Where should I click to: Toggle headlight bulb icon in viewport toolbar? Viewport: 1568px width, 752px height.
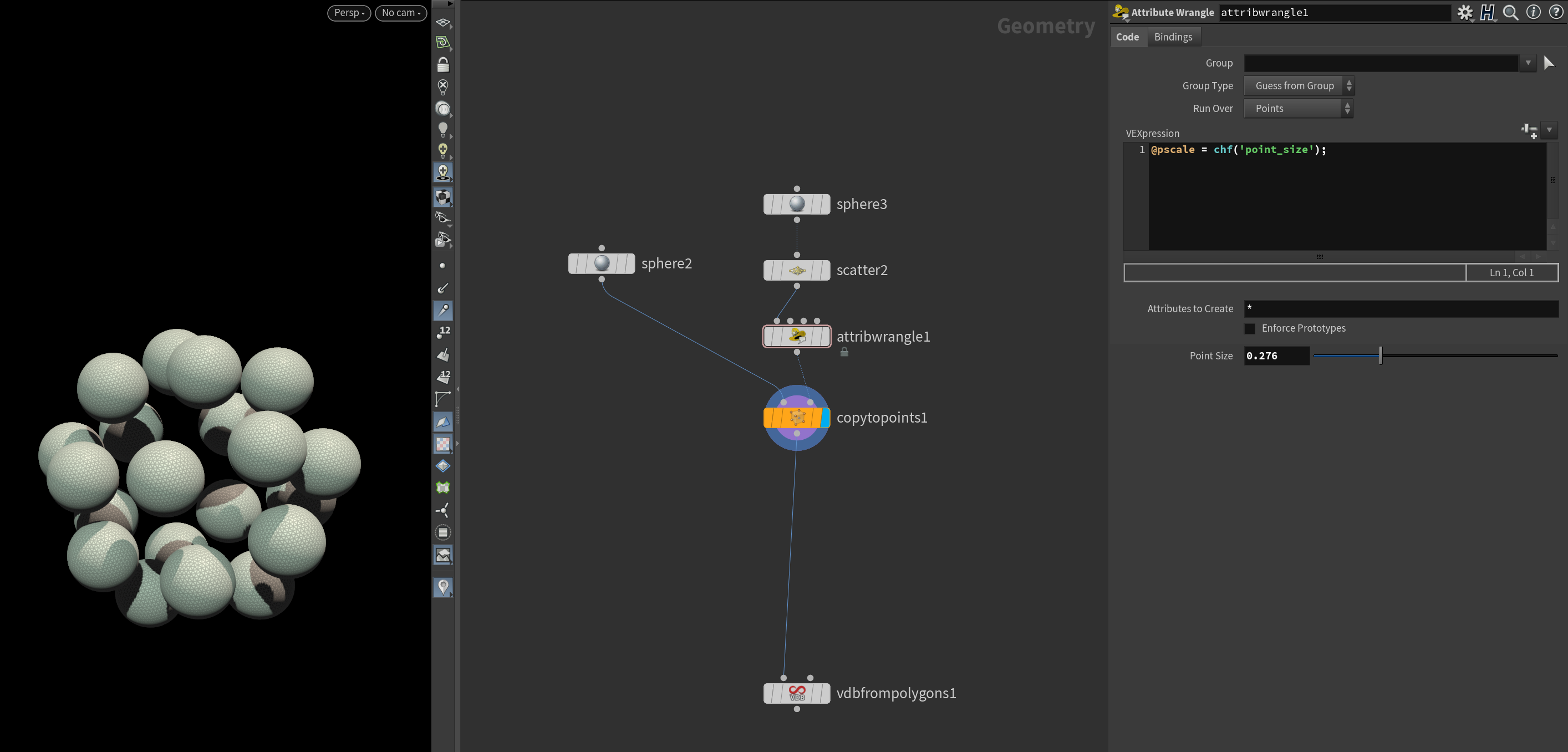[x=443, y=129]
